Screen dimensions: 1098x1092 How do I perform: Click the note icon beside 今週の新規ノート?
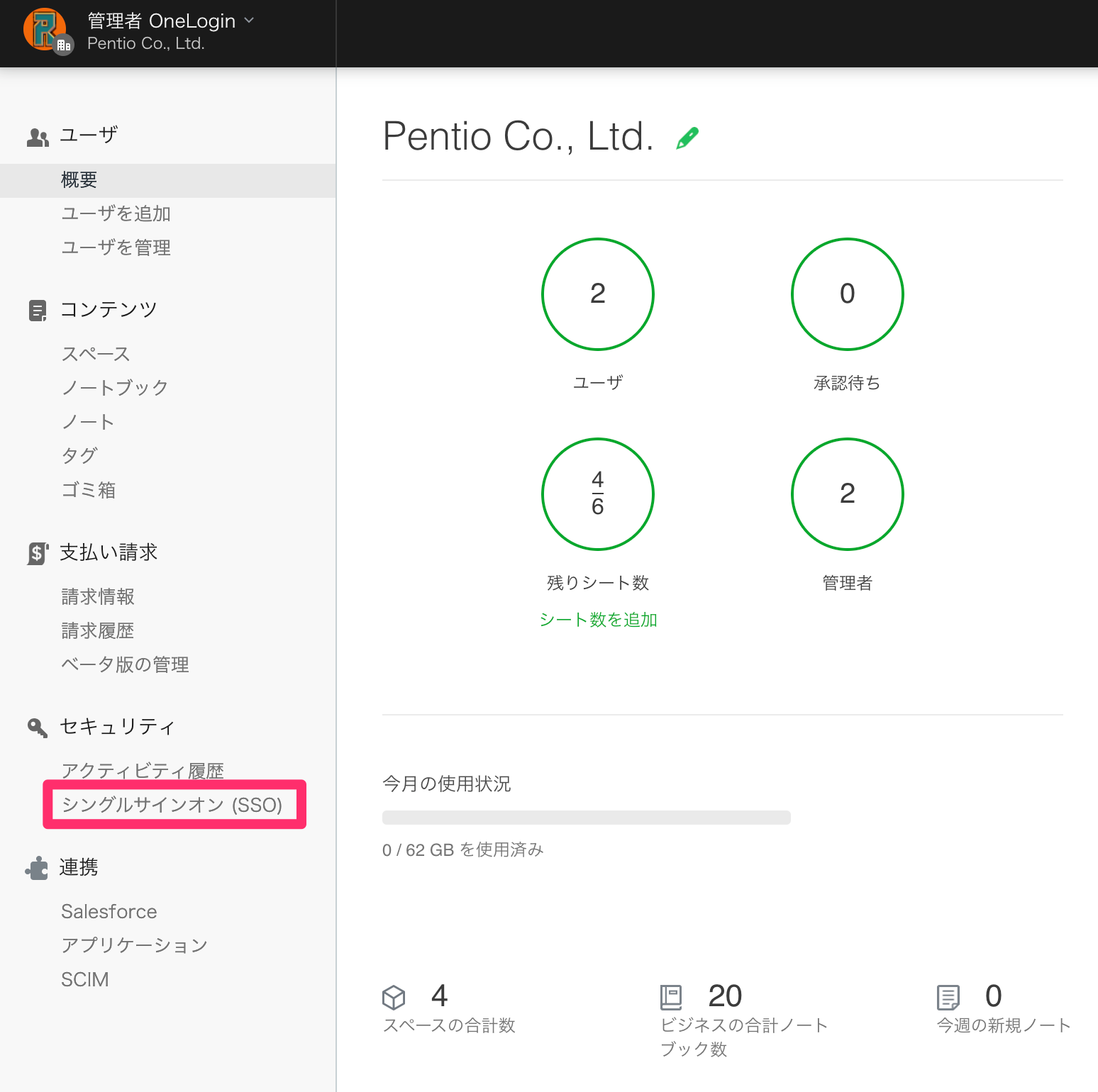(948, 997)
